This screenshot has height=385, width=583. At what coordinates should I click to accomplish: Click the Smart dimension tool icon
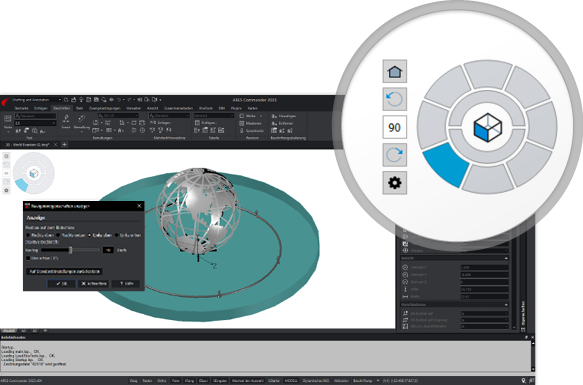pos(66,119)
